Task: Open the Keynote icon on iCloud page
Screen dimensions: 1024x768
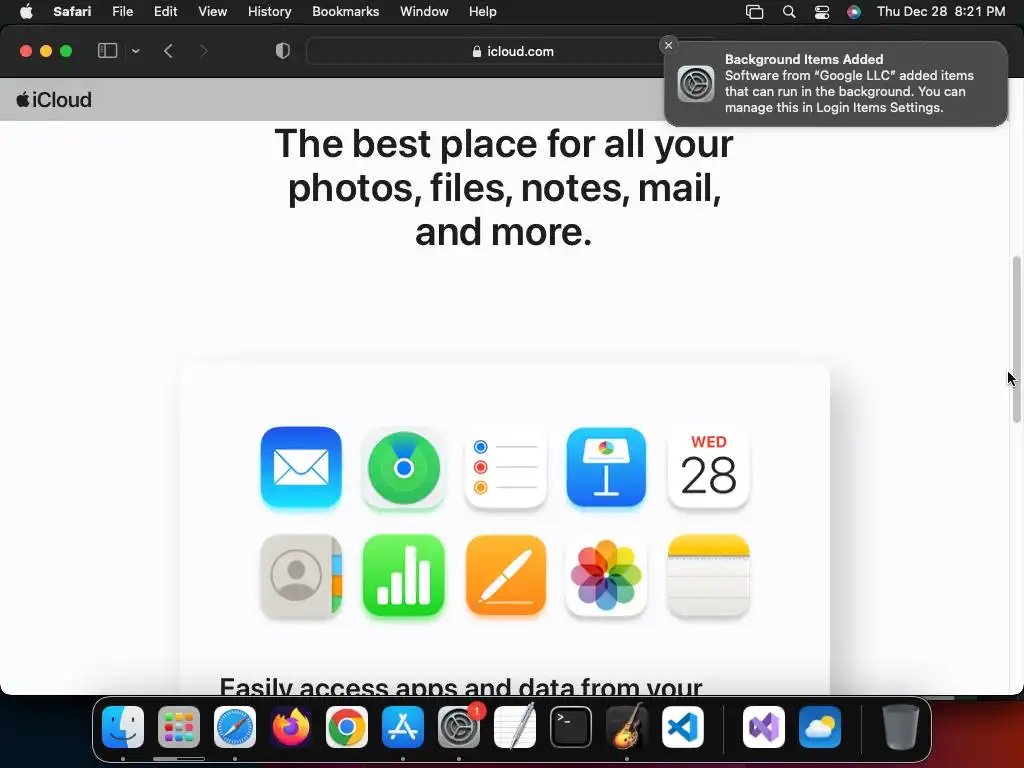Action: (606, 468)
